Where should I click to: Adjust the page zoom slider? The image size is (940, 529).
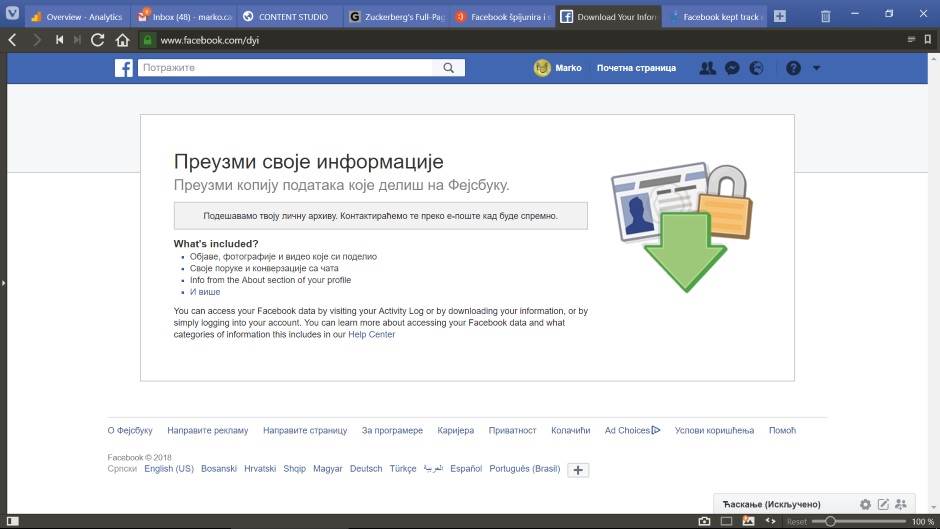829,521
